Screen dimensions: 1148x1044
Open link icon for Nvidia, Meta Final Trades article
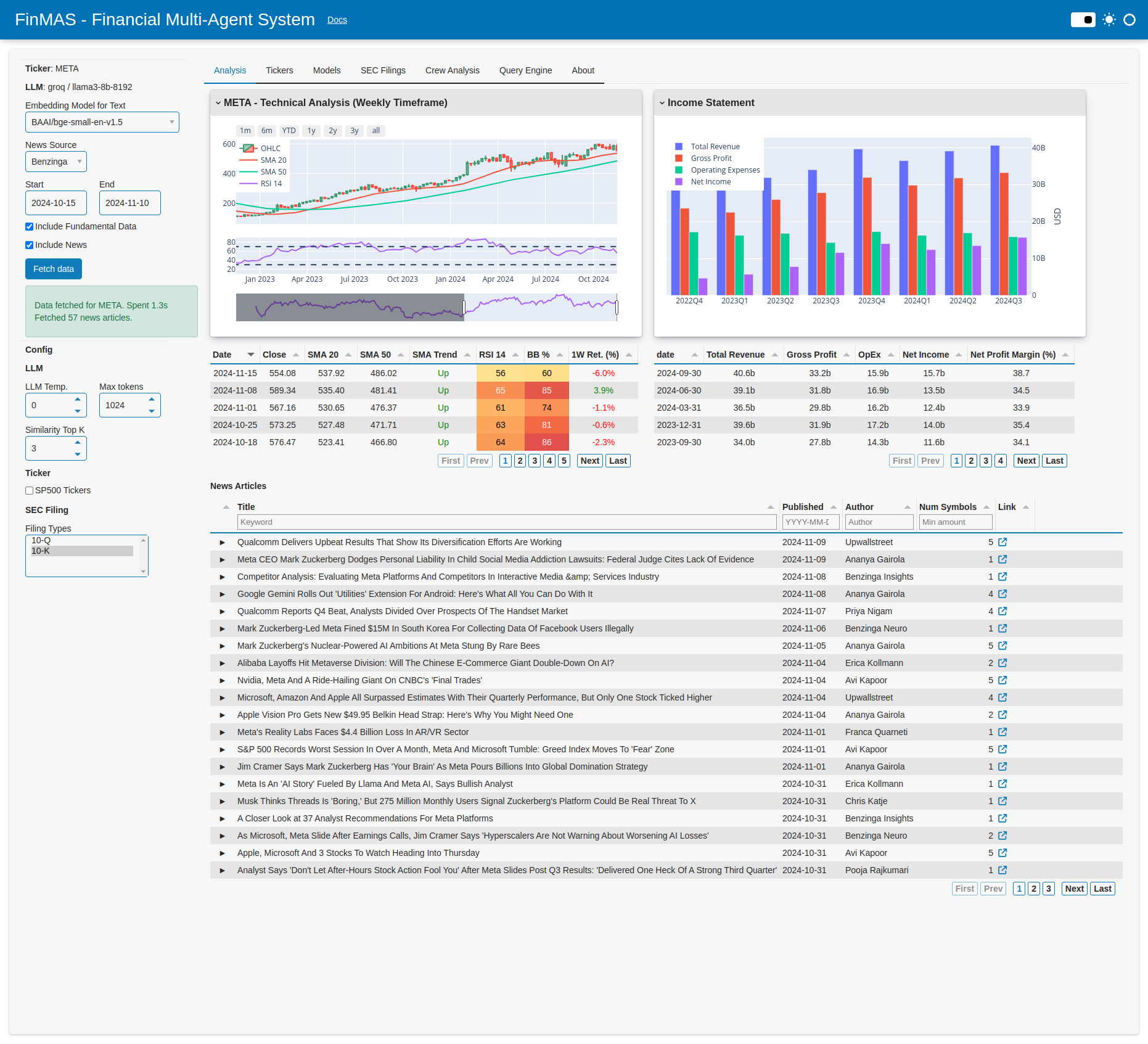1002,680
